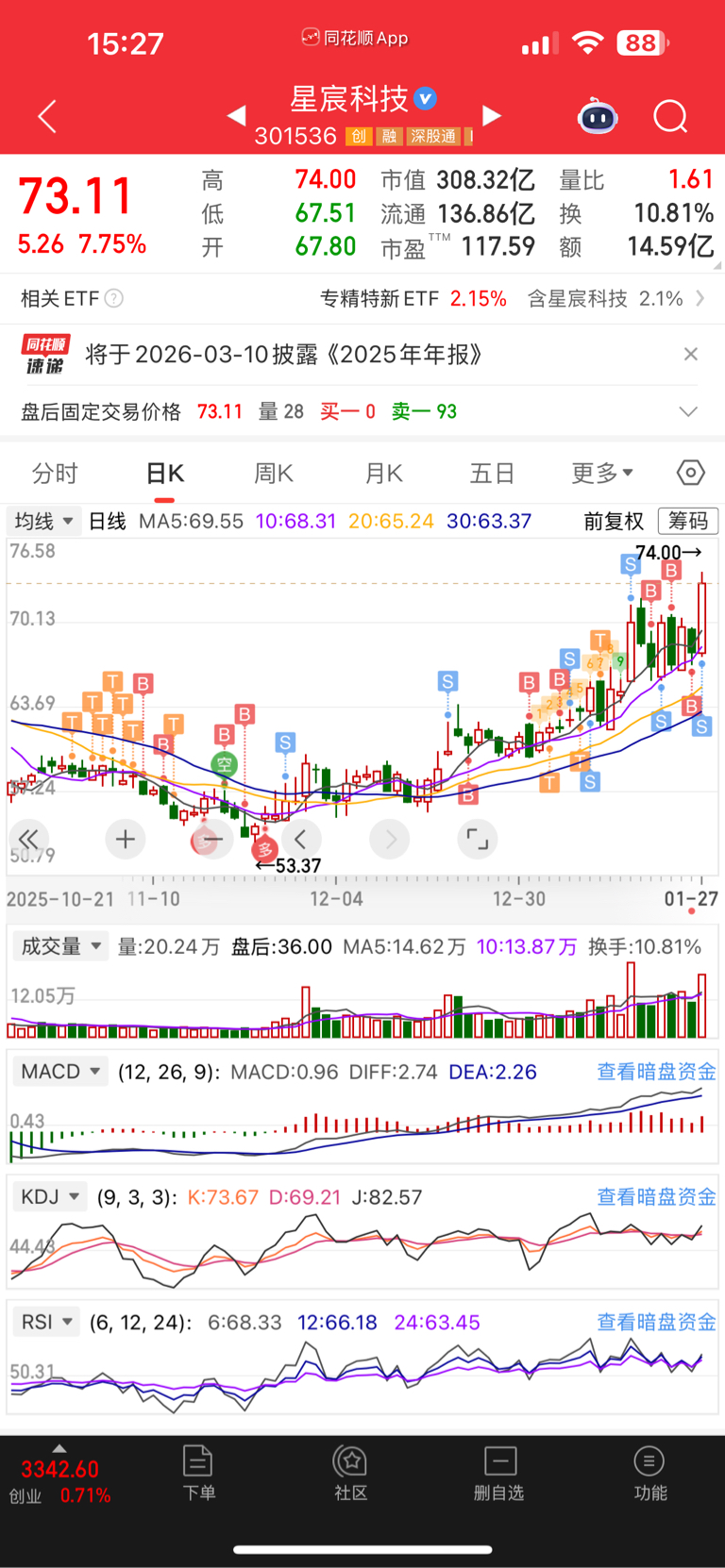Open the MACD indicator dropdown
Screen dimensions: 725x1568
pyautogui.click(x=60, y=1072)
